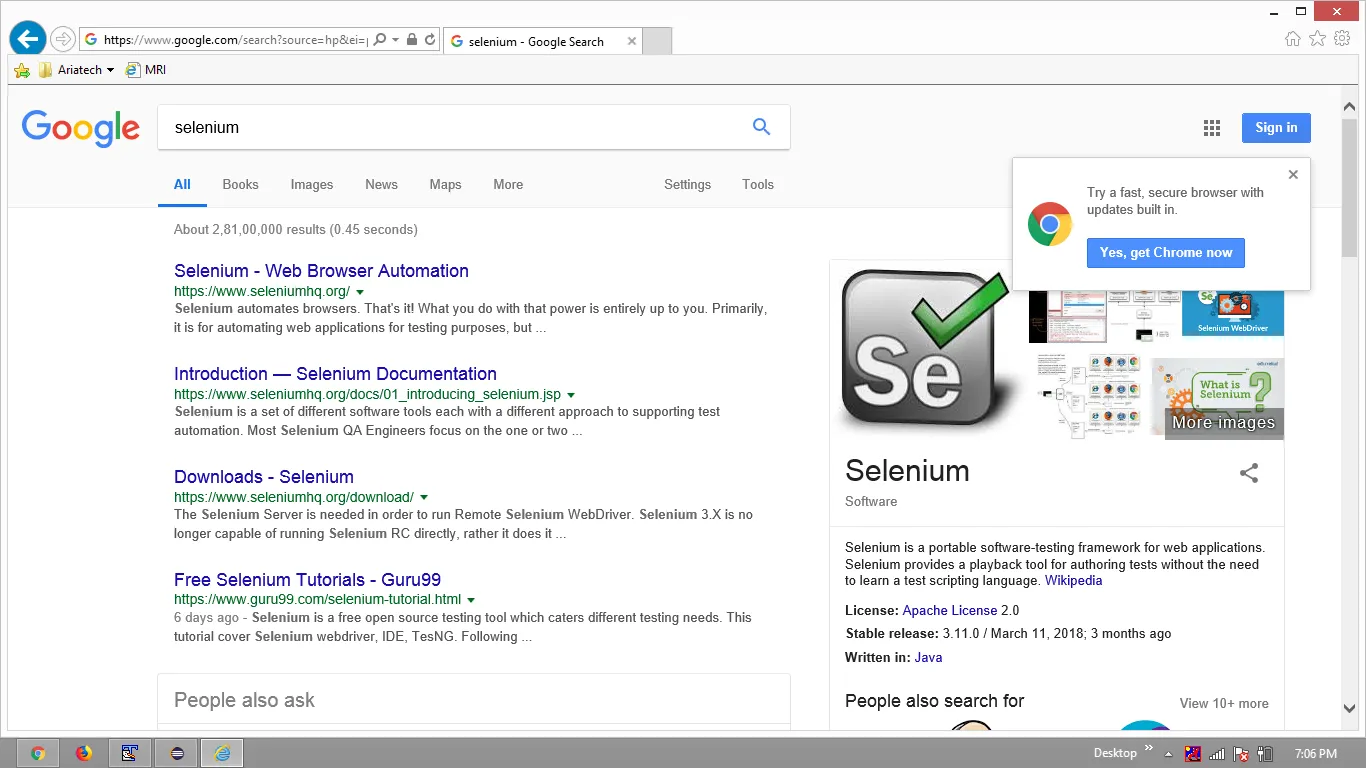The width and height of the screenshot is (1366, 768).
Task: Close the 'selenium - Google Search' tab
Action: point(632,41)
